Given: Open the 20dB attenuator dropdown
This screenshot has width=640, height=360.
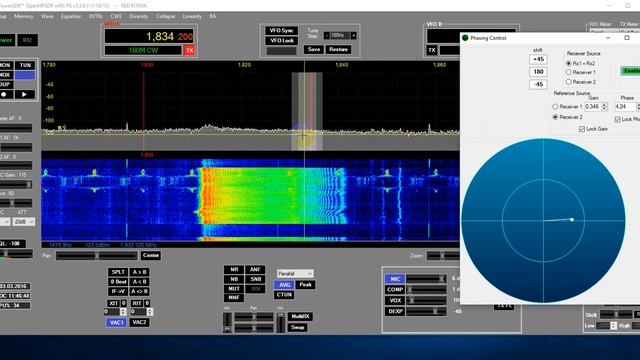Looking at the screenshot, I should click(23, 222).
